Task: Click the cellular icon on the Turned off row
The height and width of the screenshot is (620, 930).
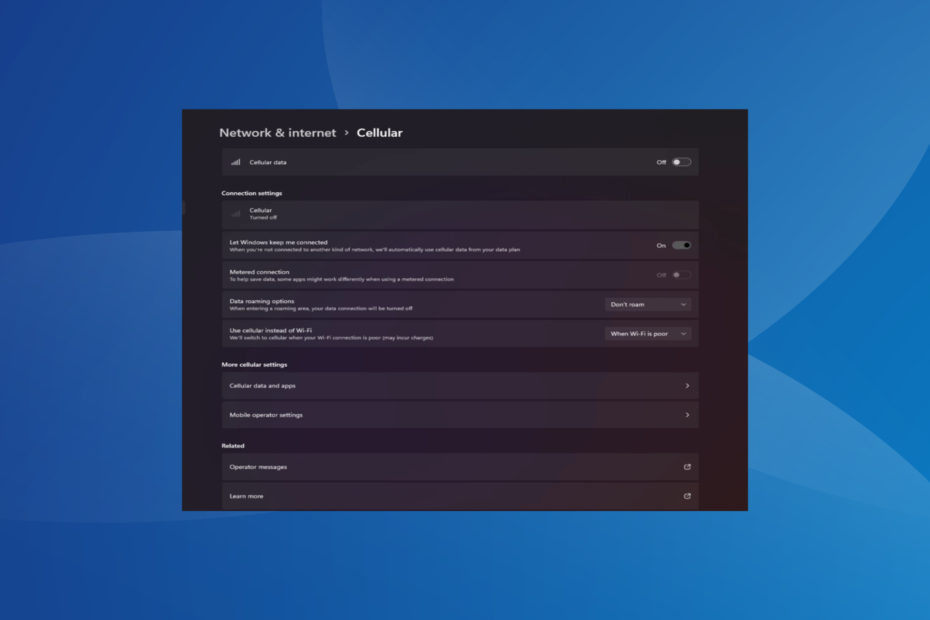Action: [x=236, y=212]
